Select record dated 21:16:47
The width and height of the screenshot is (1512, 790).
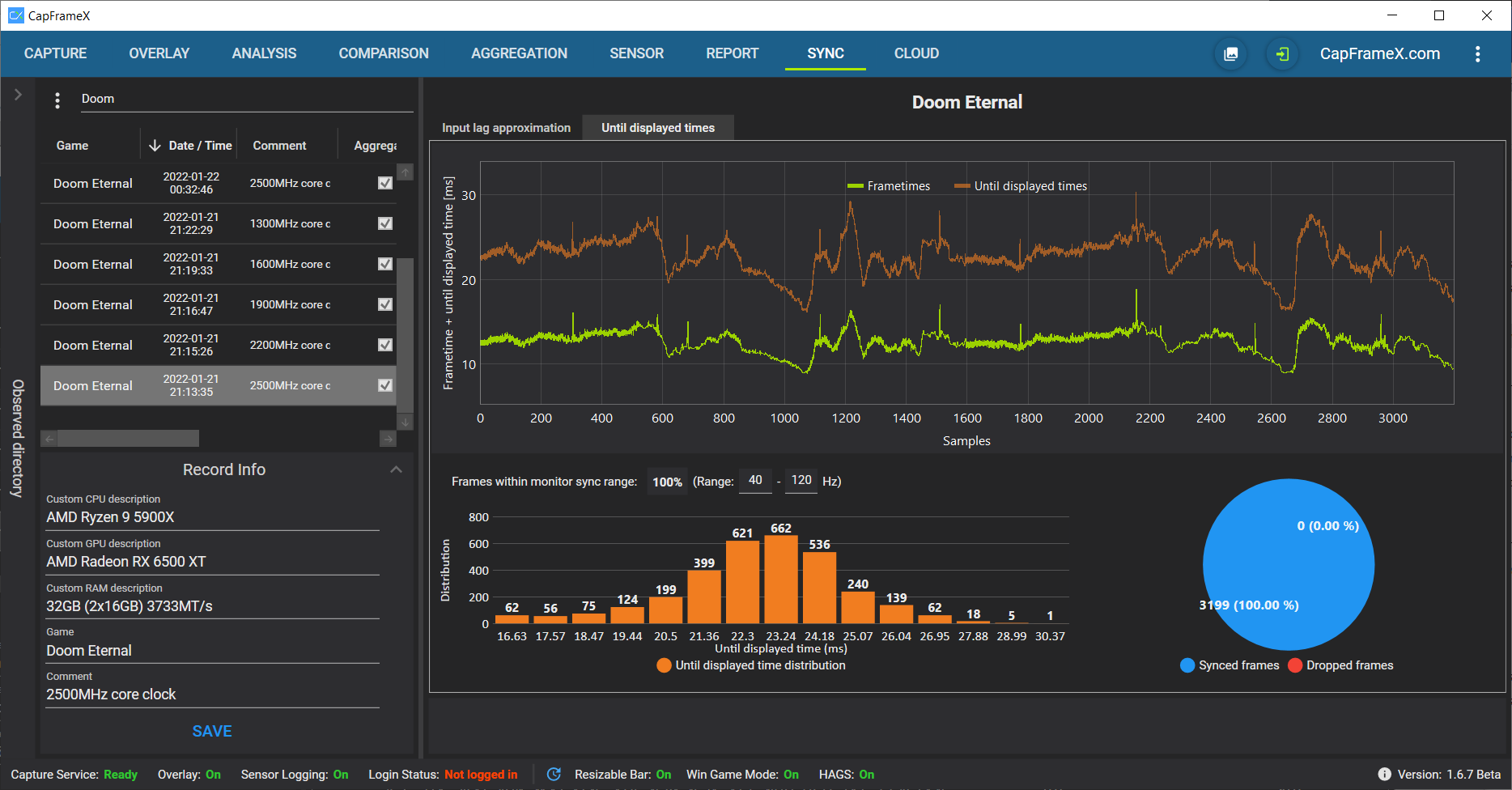click(x=219, y=304)
